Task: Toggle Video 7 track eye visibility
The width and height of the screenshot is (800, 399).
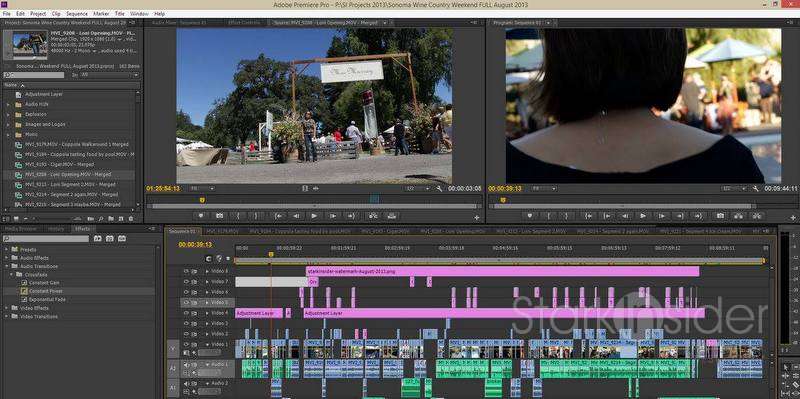Action: point(186,282)
